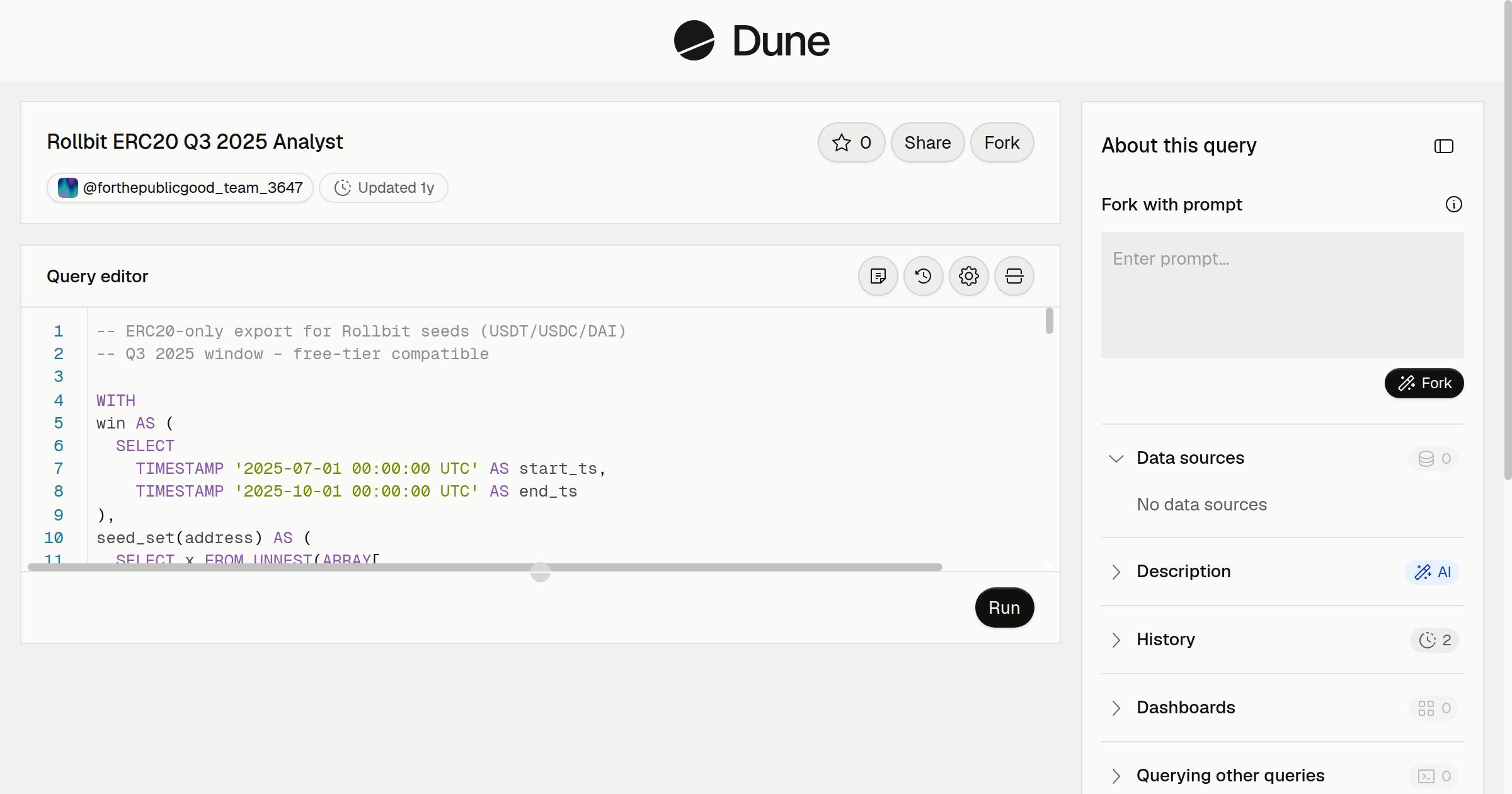1512x794 pixels.
Task: Collapse the About this query sidebar panel icon
Action: point(1444,146)
